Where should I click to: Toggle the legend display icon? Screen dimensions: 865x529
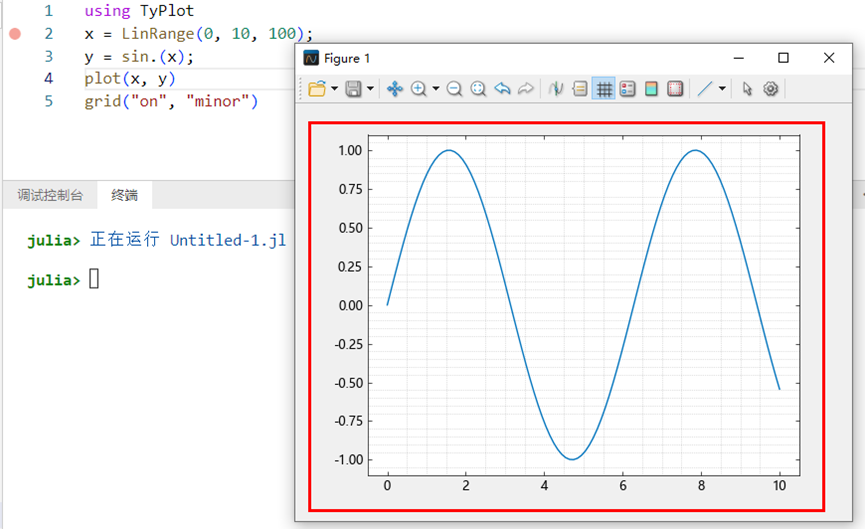pyautogui.click(x=627, y=89)
